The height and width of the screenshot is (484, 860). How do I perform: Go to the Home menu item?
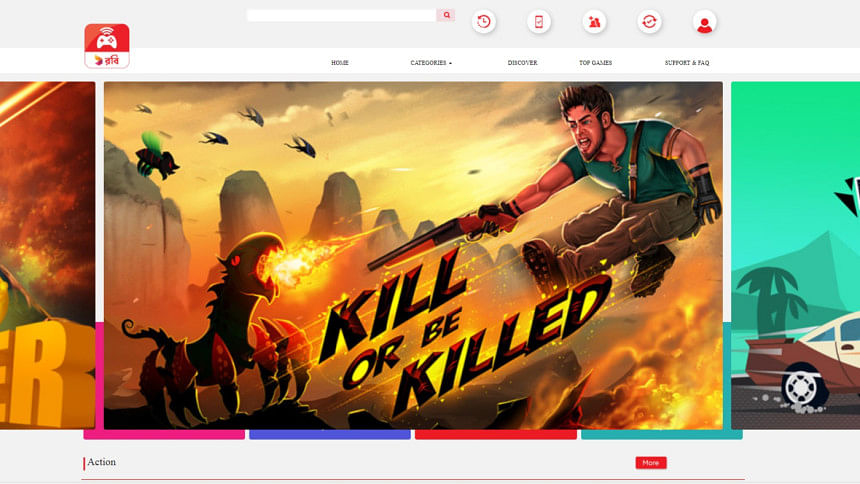340,63
